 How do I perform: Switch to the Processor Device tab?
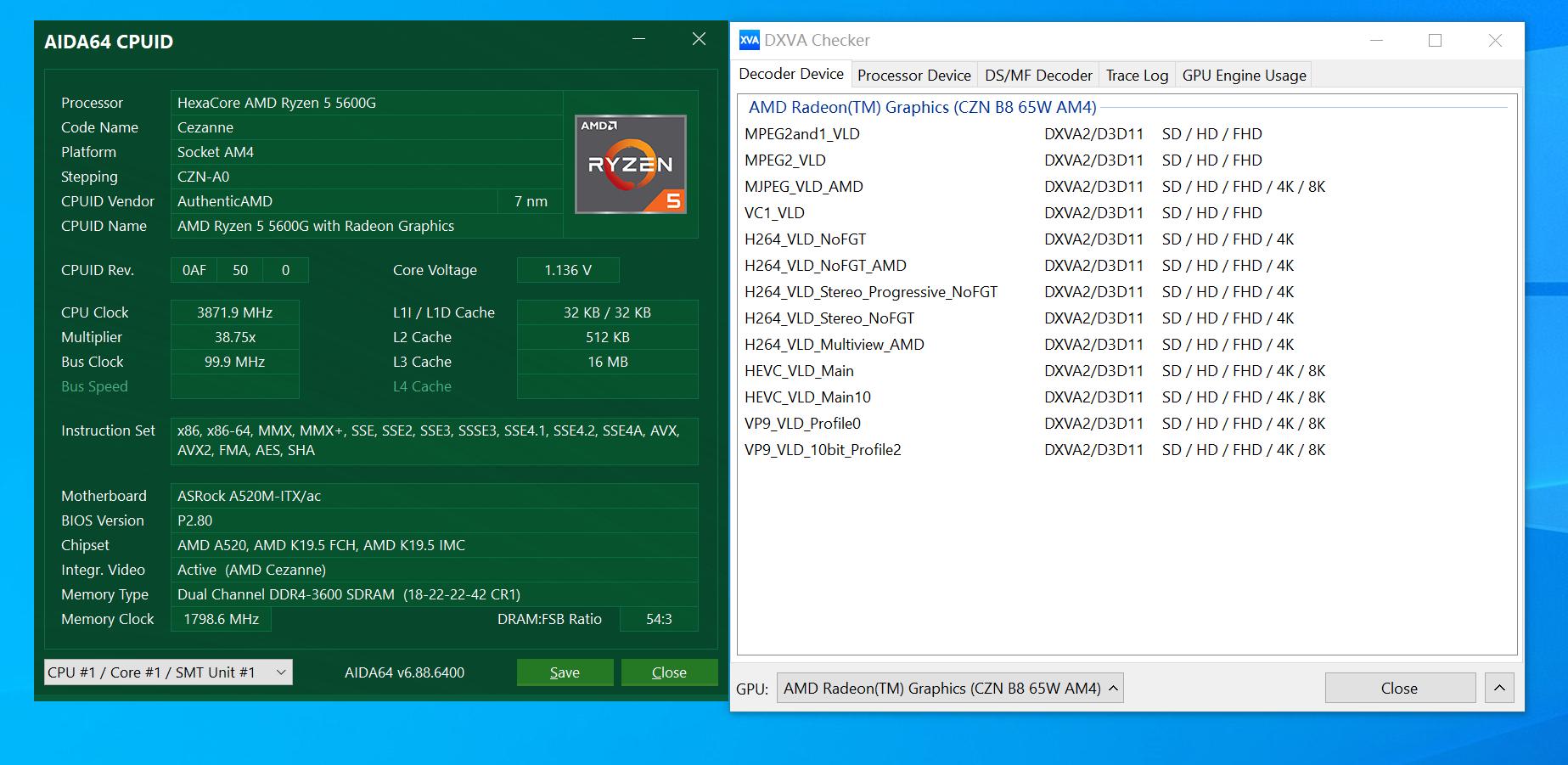click(913, 76)
